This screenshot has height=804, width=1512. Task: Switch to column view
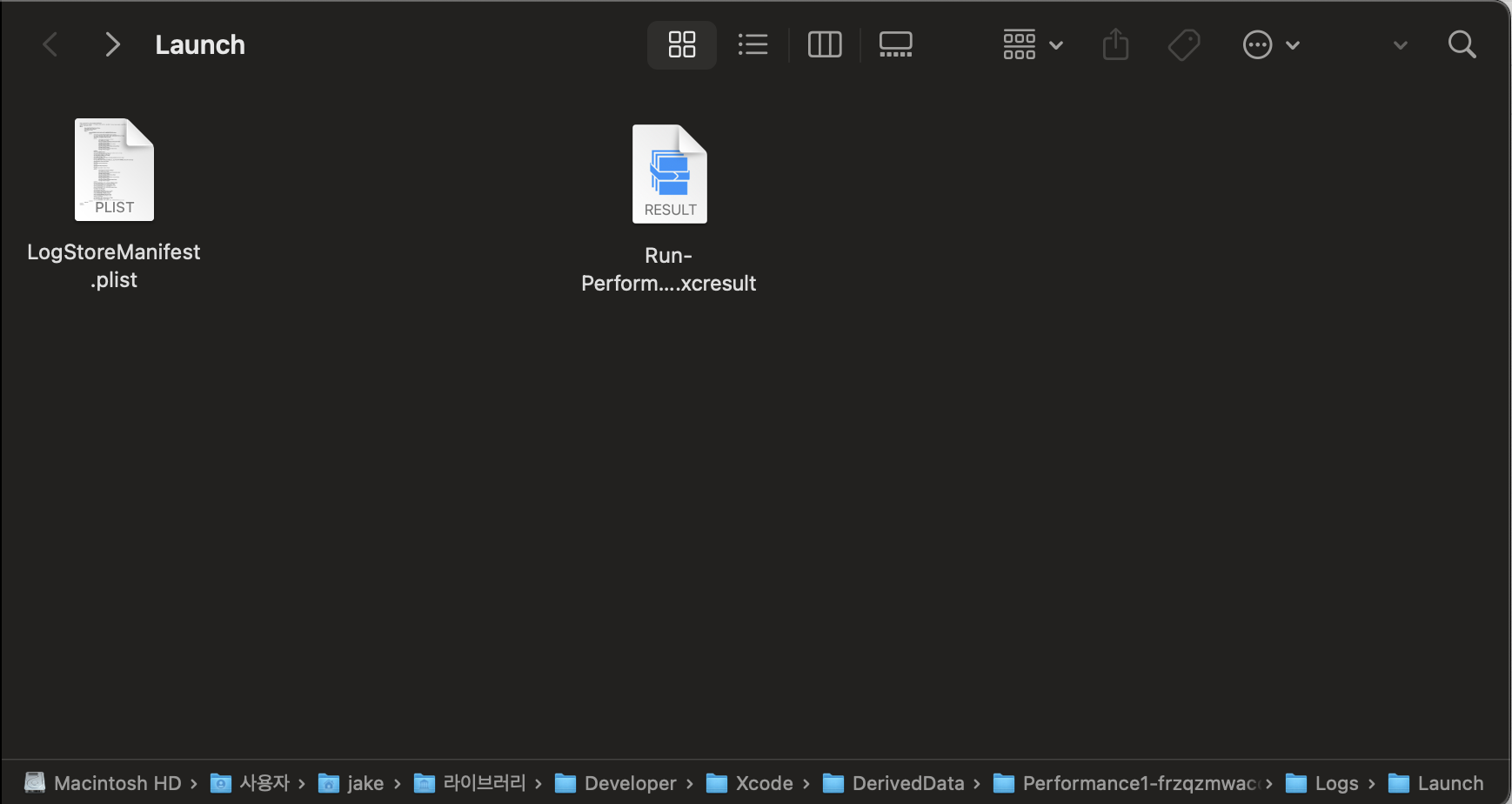825,44
